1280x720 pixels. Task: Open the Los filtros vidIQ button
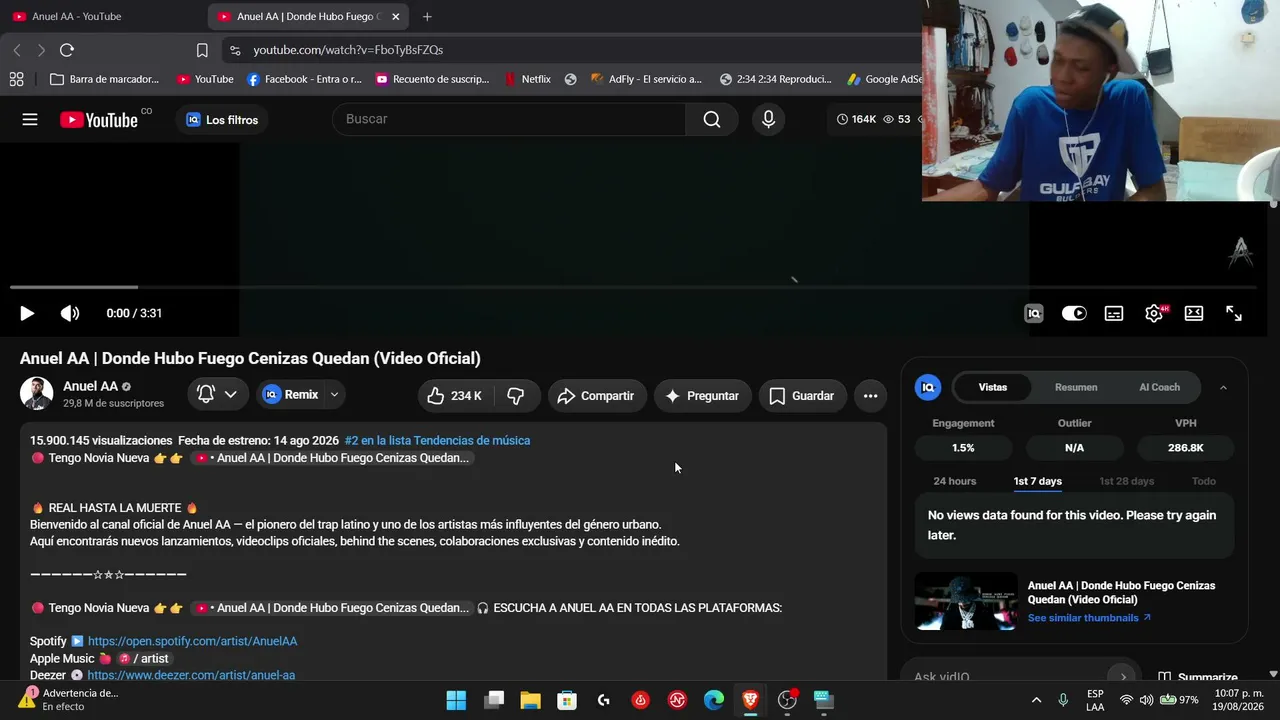tap(222, 120)
